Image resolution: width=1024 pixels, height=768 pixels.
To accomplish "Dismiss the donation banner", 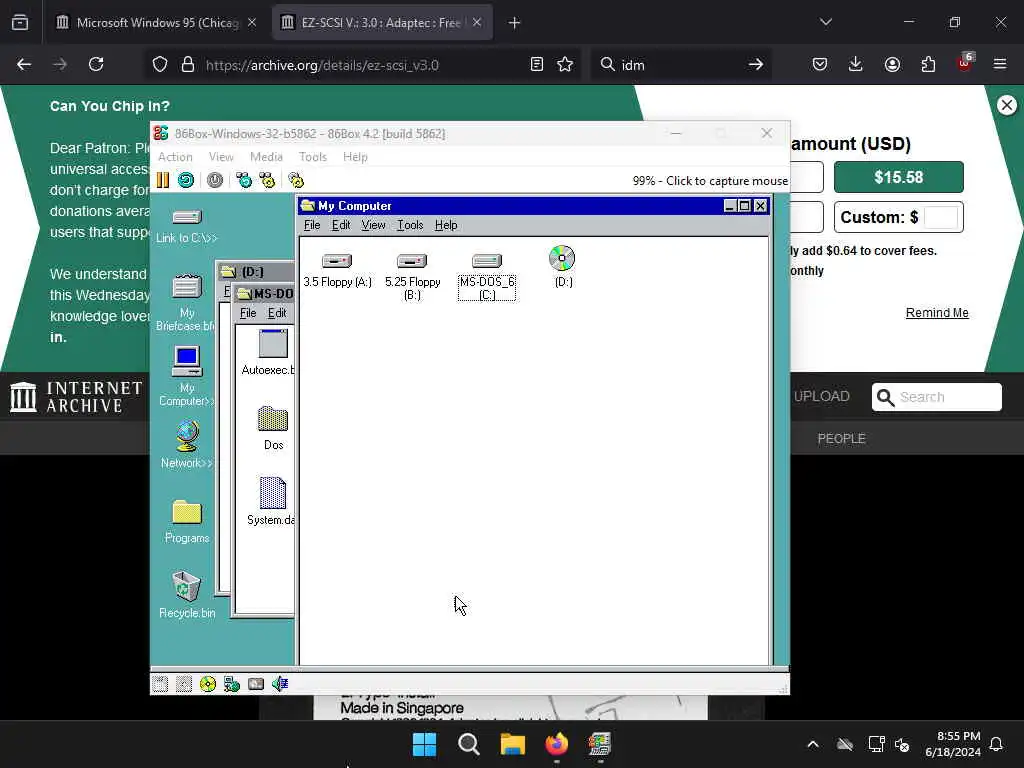I will pos(1007,105).
